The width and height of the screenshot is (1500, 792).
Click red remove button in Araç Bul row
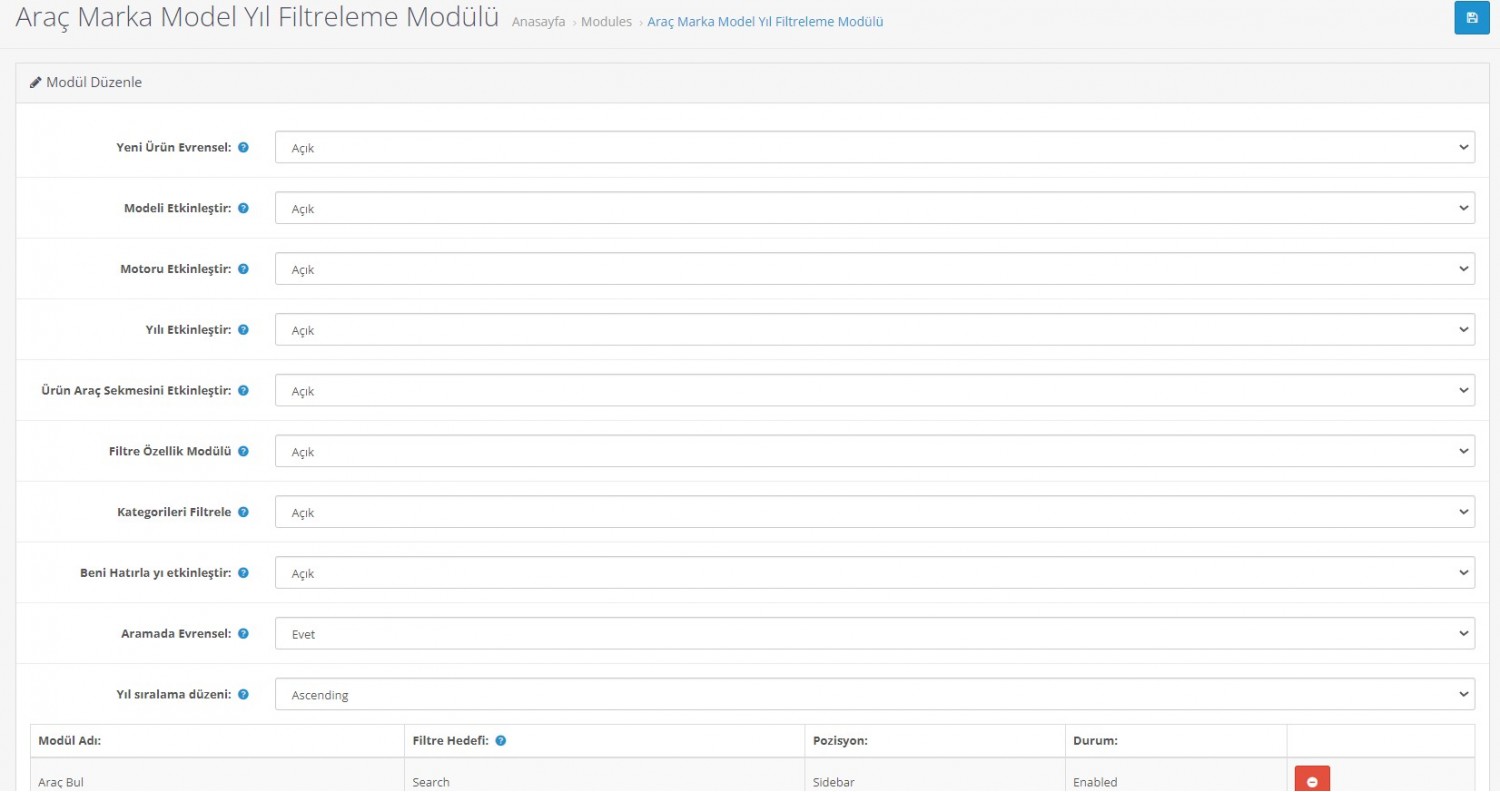click(1312, 781)
